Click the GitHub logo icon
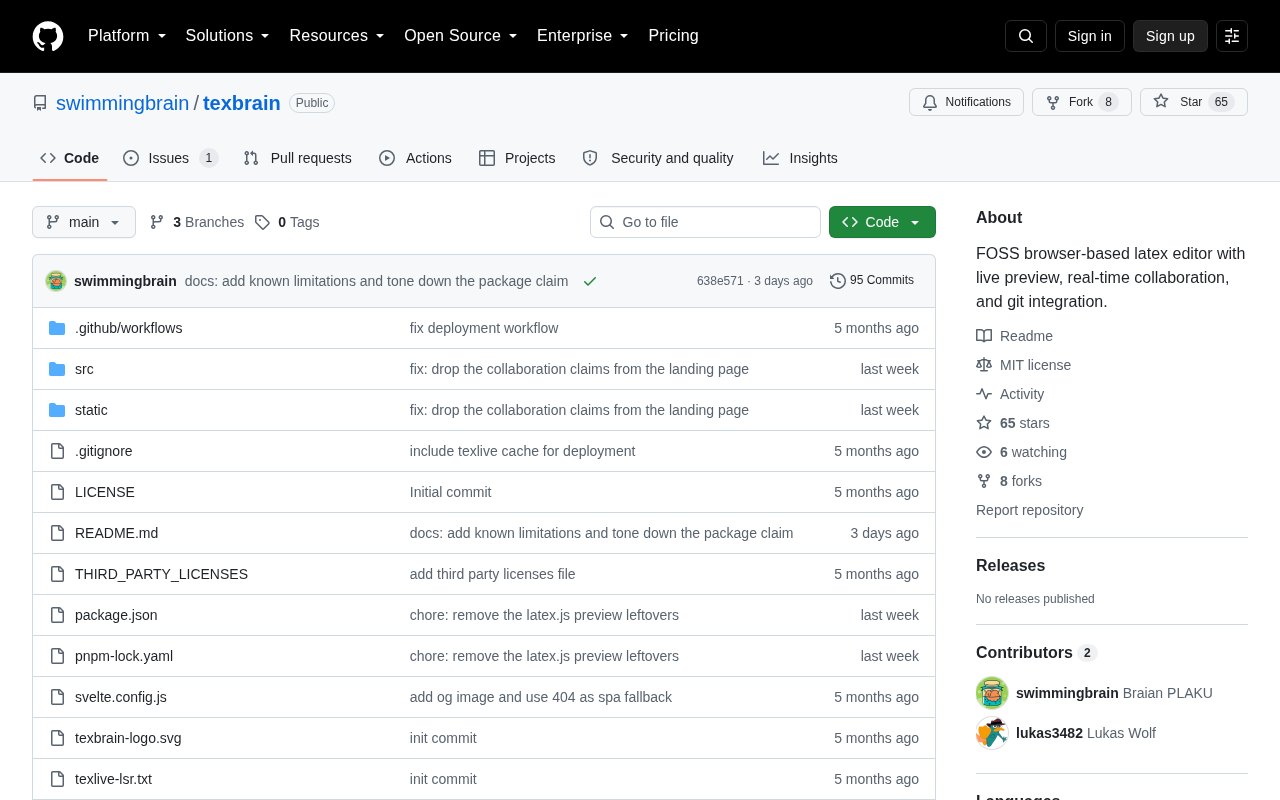This screenshot has height=800, width=1280. 48,36
